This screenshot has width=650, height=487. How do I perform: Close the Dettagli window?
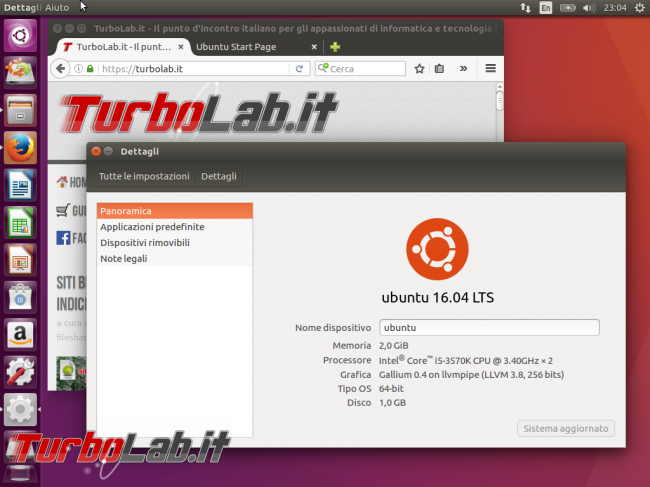tap(96, 151)
